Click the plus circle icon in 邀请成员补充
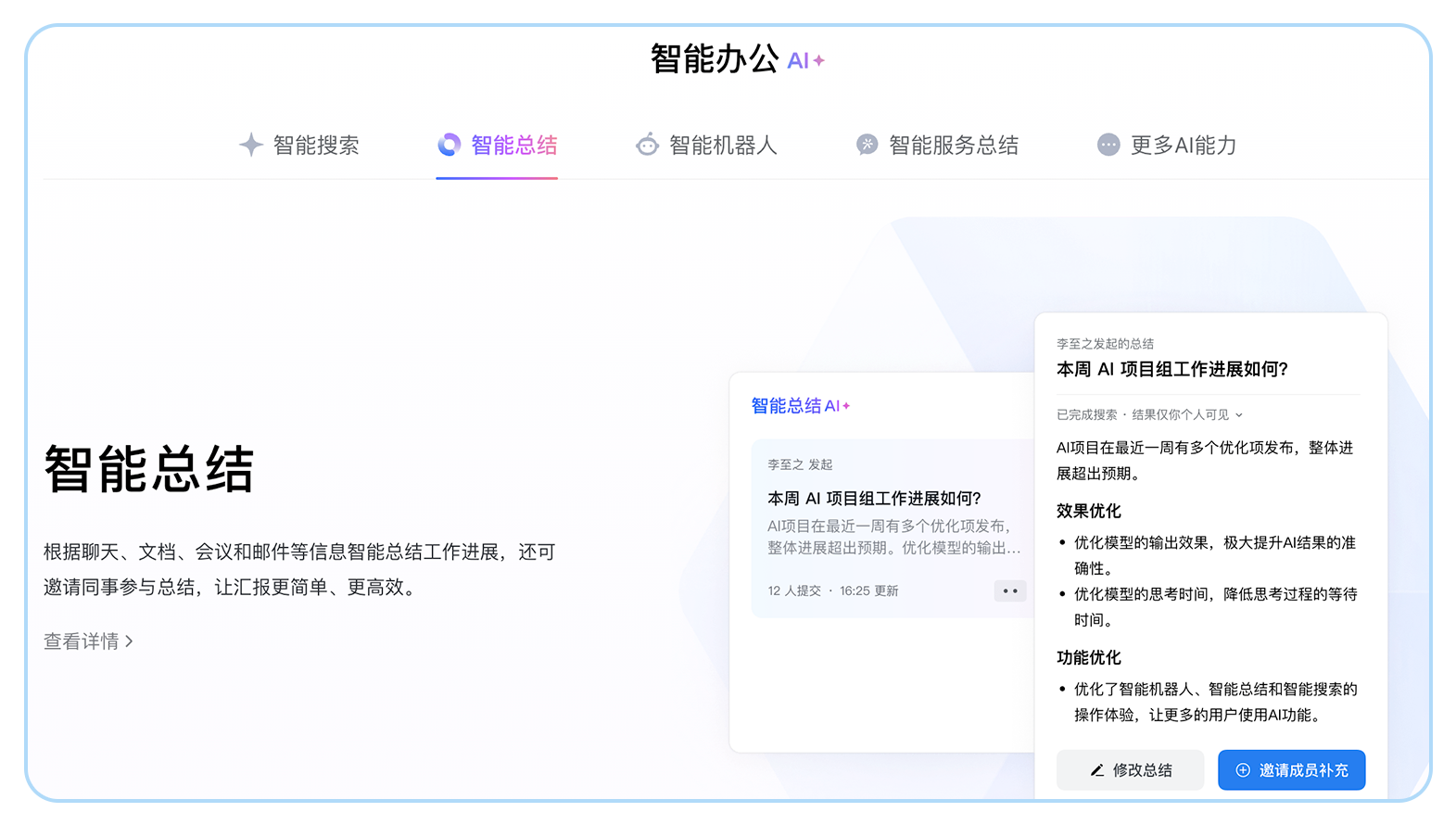The height and width of the screenshot is (825, 1456). (x=1243, y=770)
